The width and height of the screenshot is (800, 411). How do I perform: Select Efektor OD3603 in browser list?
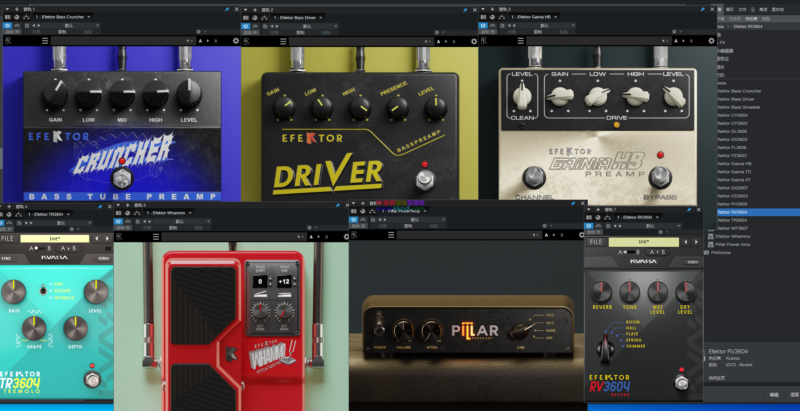pos(732,196)
